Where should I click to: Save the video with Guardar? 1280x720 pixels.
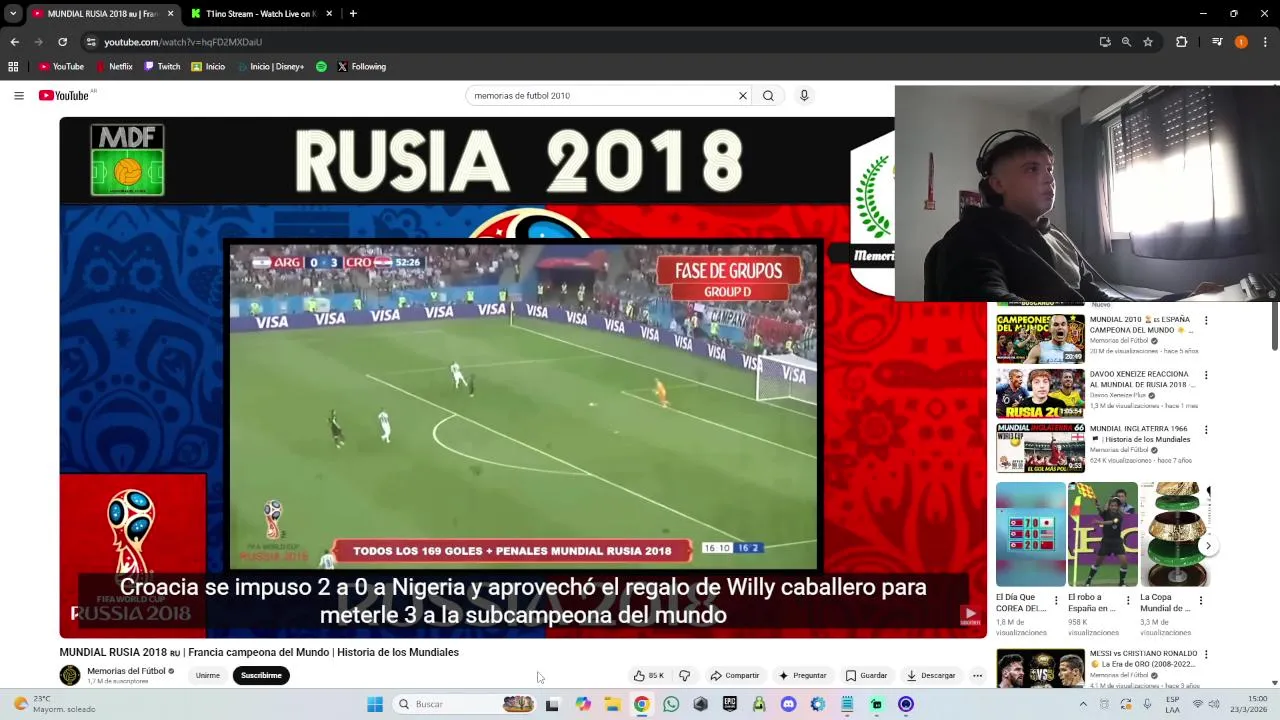(x=866, y=676)
